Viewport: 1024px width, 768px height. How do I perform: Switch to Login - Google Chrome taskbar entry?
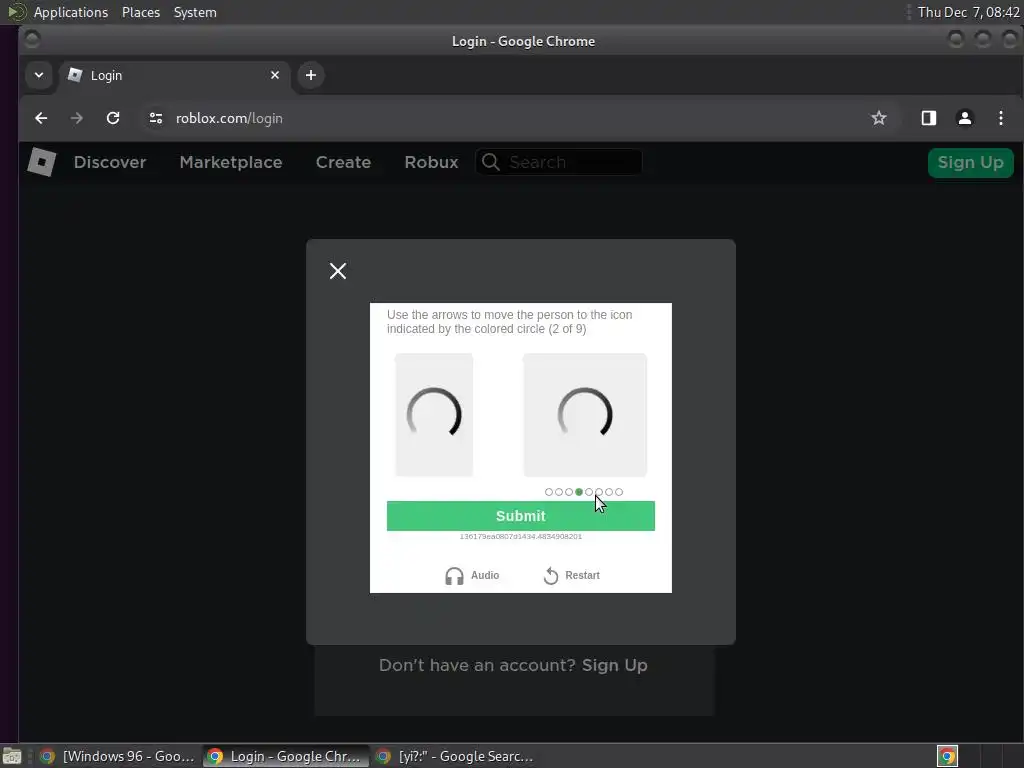[x=285, y=756]
